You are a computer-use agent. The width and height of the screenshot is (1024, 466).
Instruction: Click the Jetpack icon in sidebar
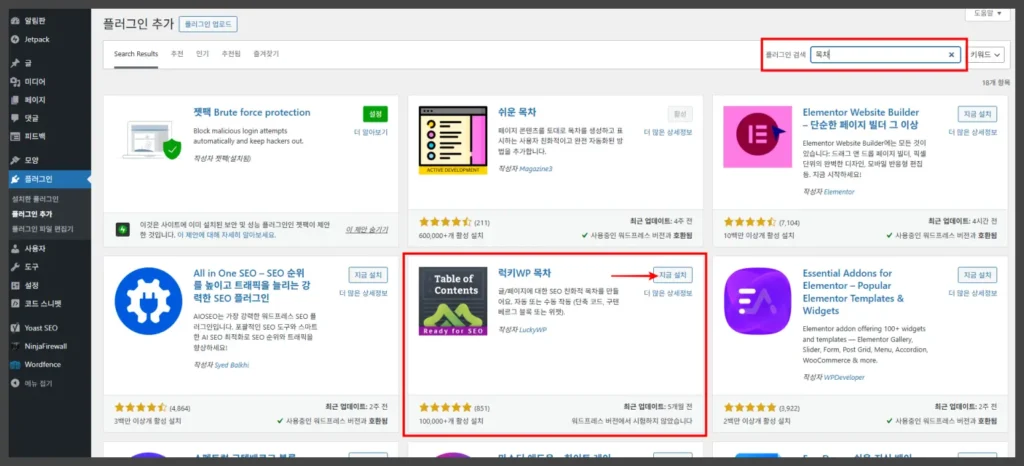16,39
